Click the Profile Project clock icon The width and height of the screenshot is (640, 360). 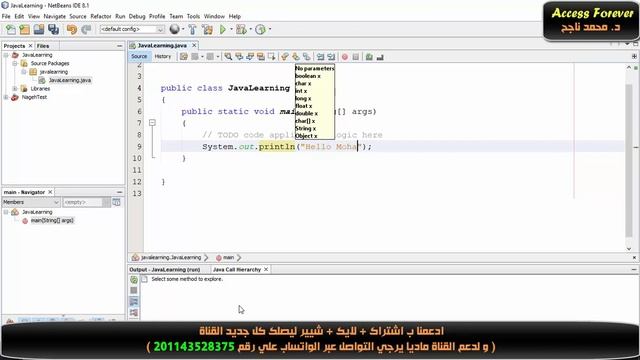click(x=260, y=29)
